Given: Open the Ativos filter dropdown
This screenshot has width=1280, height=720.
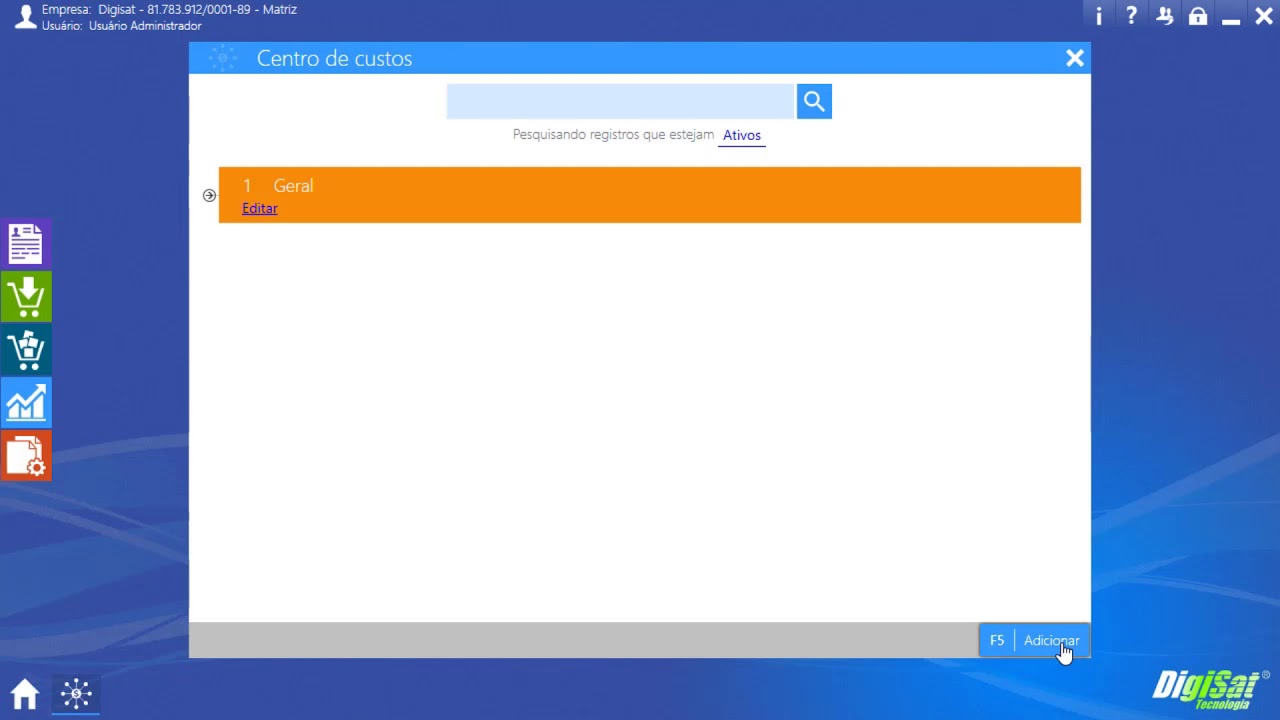Looking at the screenshot, I should click(742, 135).
